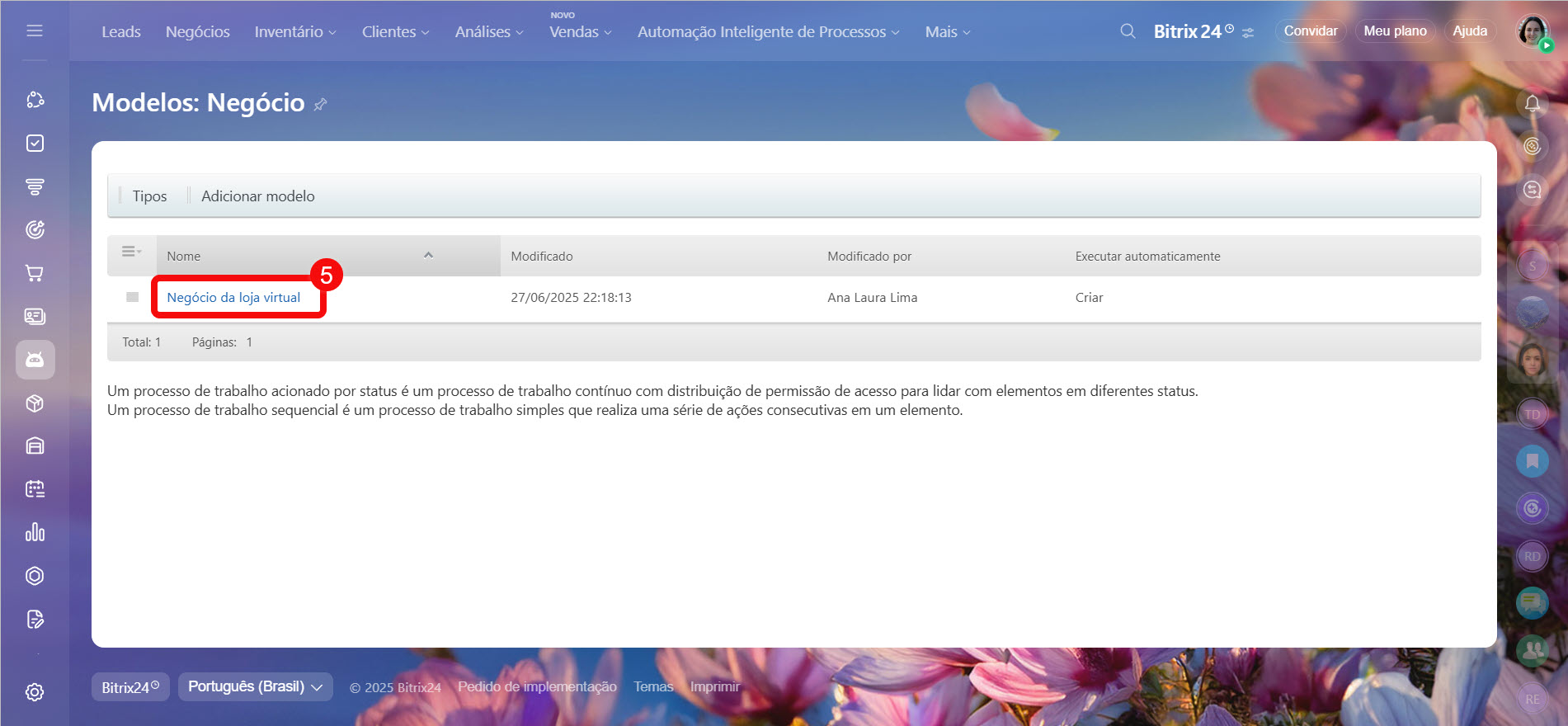
Task: Expand Automação Inteligente de Processos menu
Action: pyautogui.click(x=769, y=31)
